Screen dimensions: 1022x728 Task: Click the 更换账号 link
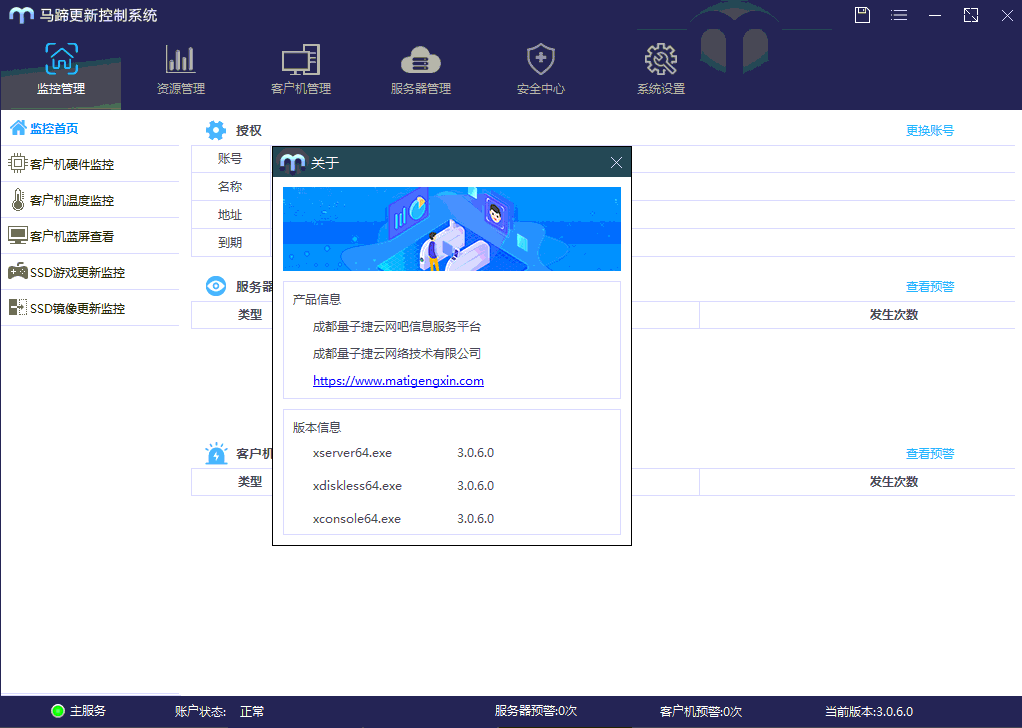[x=929, y=130]
